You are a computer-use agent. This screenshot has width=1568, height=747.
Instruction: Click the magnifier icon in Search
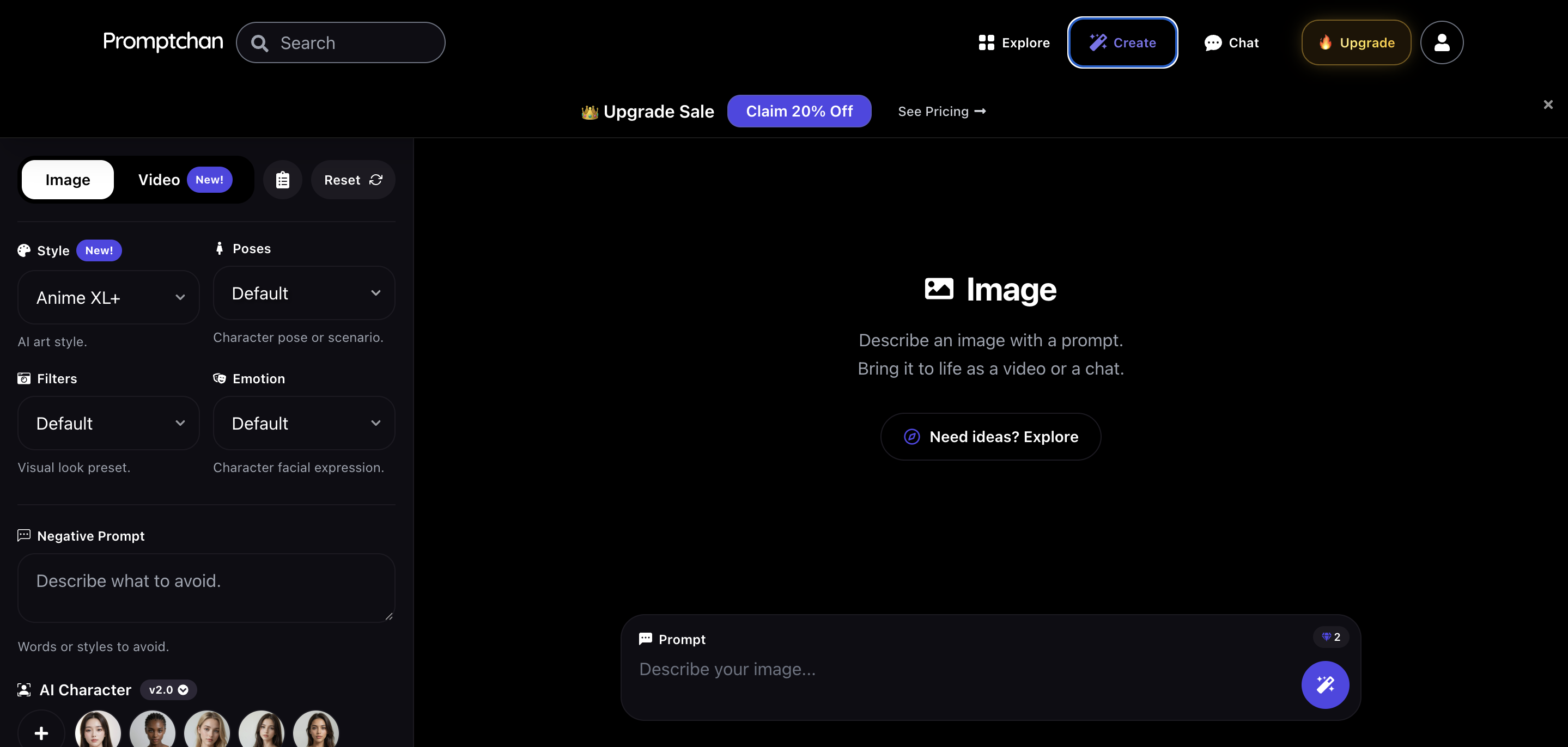(259, 43)
